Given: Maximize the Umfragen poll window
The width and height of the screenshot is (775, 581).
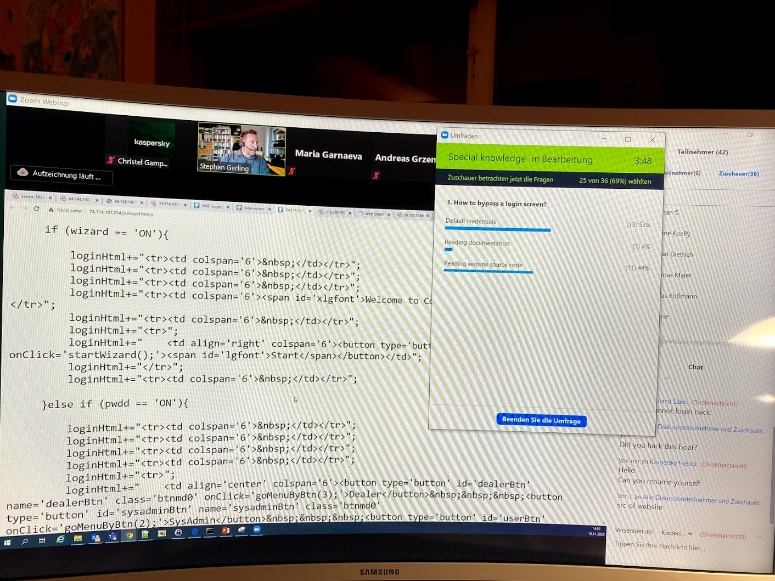Looking at the screenshot, I should tap(627, 139).
